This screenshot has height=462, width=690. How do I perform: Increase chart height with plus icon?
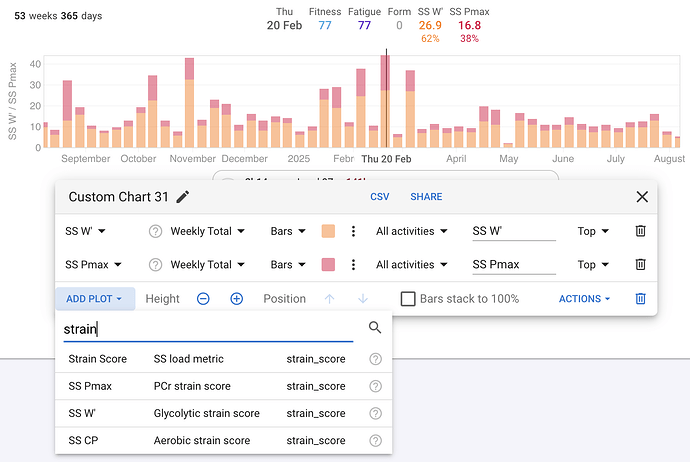click(x=237, y=299)
